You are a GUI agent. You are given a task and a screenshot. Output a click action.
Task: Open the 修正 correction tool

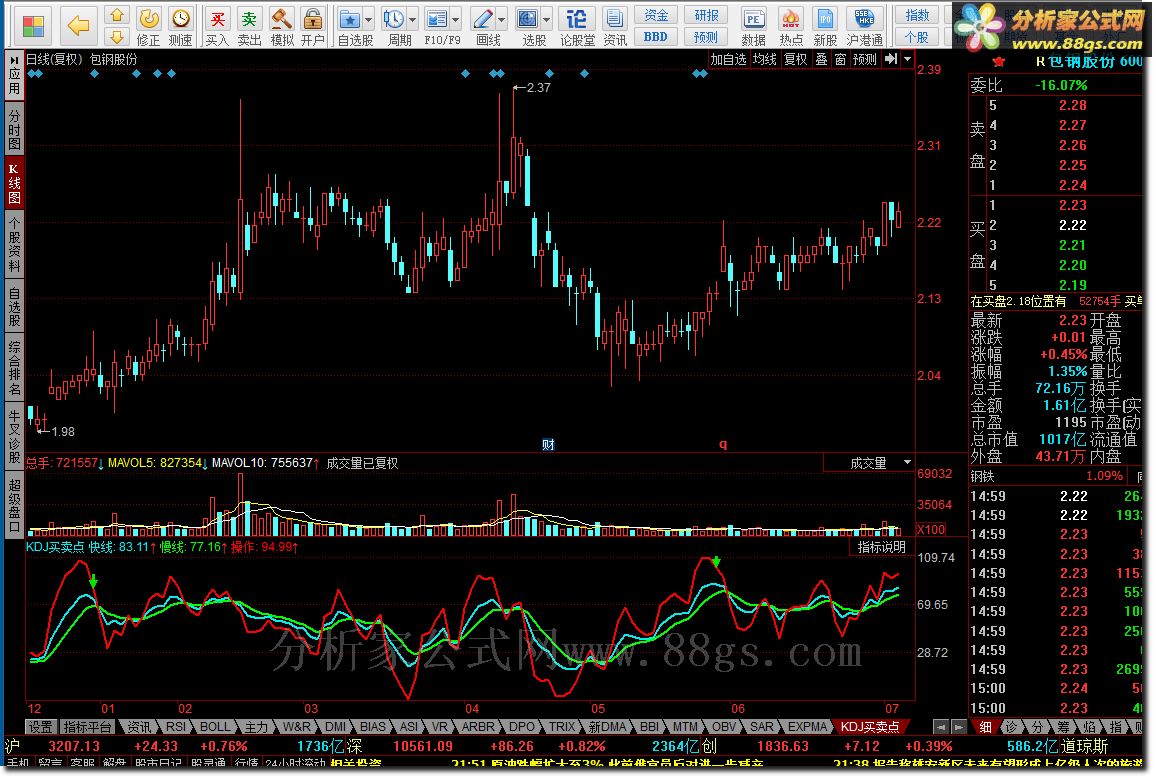pyautogui.click(x=149, y=26)
